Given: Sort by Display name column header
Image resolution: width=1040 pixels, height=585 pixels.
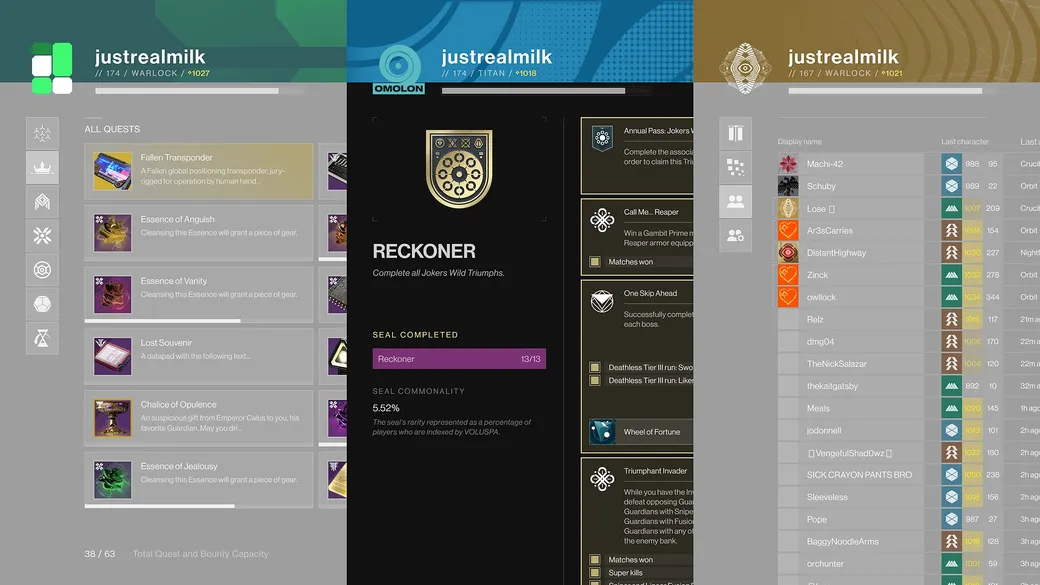Looking at the screenshot, I should tap(799, 141).
